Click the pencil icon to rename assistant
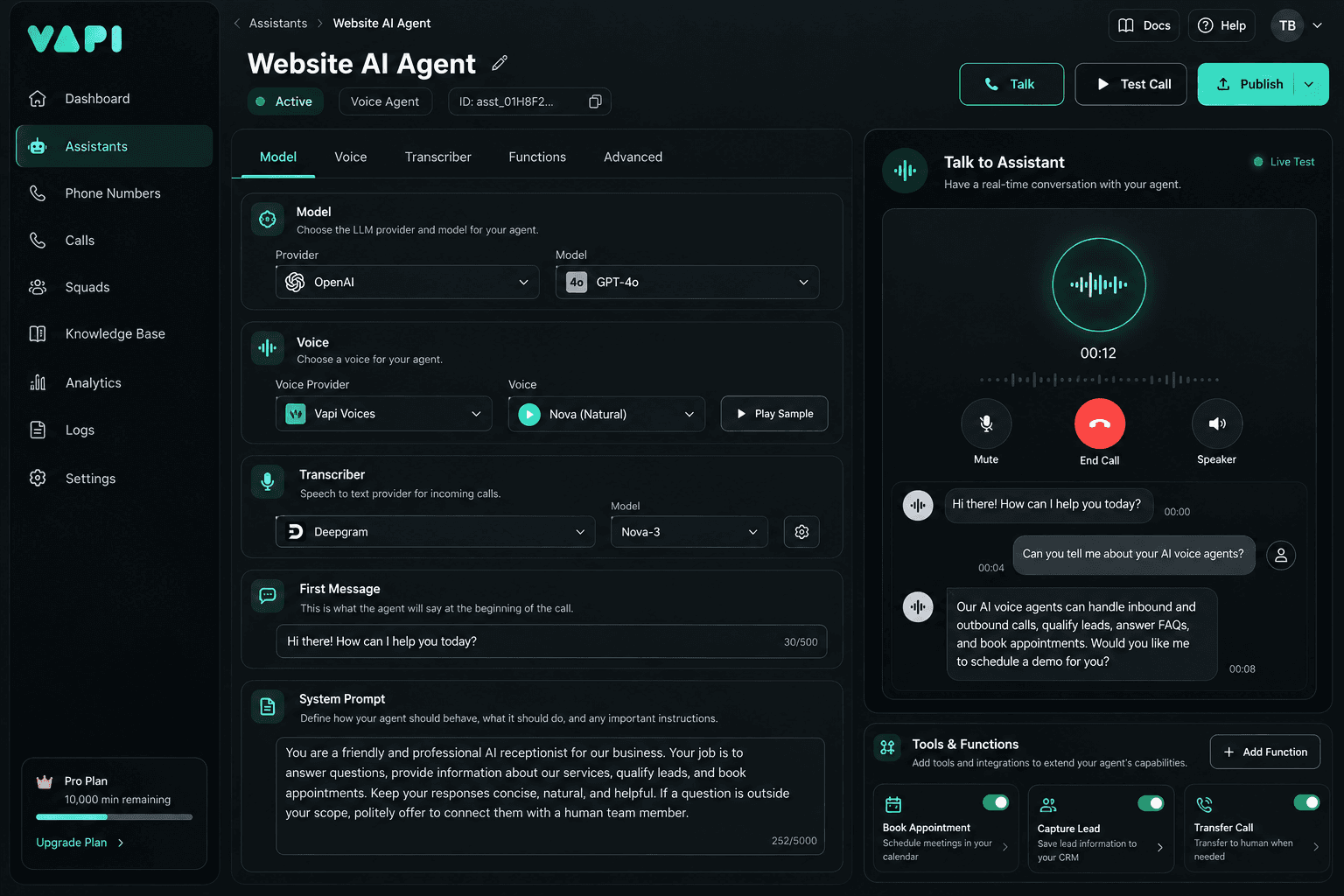 pos(500,63)
